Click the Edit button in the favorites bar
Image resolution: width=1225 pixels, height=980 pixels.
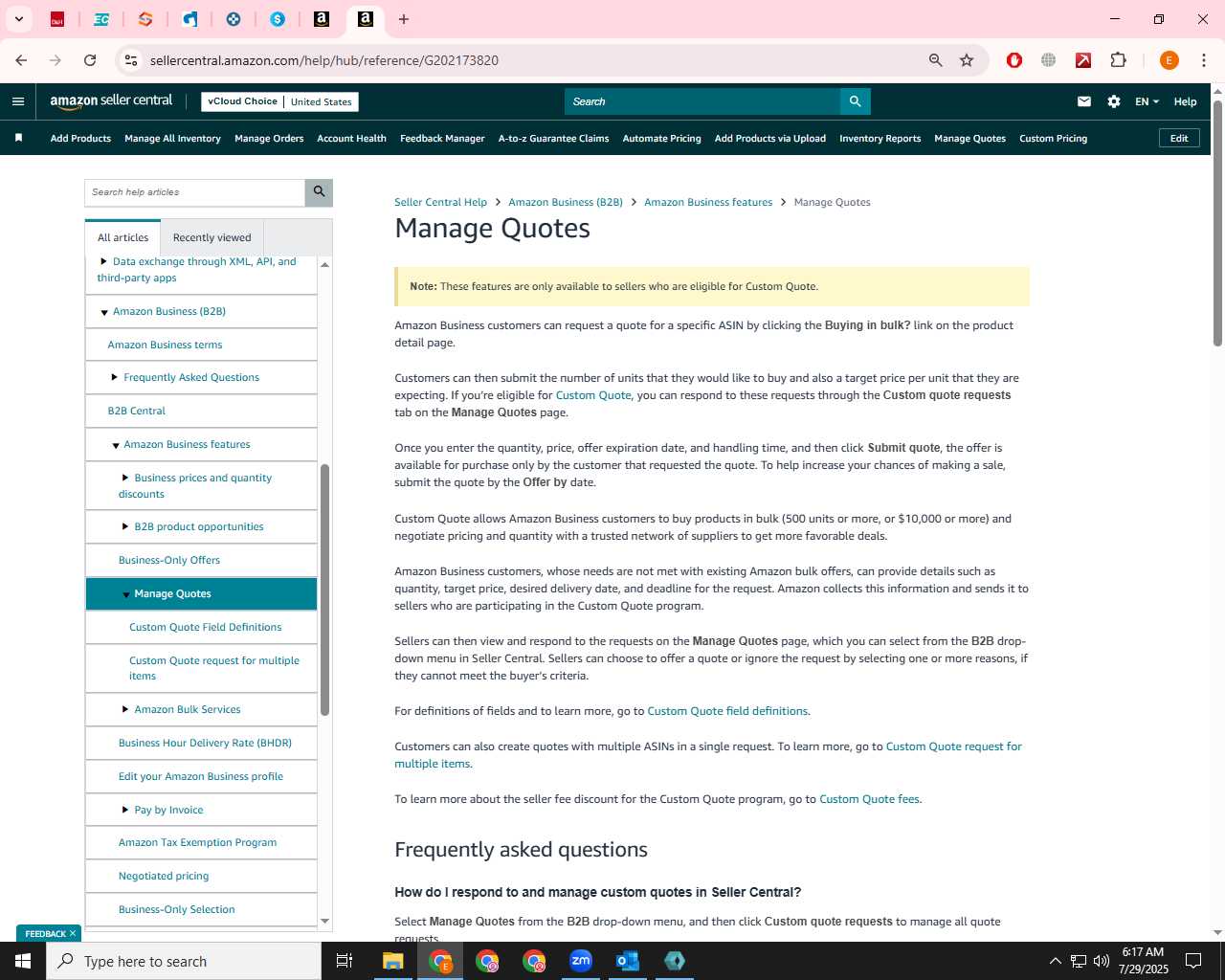pos(1179,138)
